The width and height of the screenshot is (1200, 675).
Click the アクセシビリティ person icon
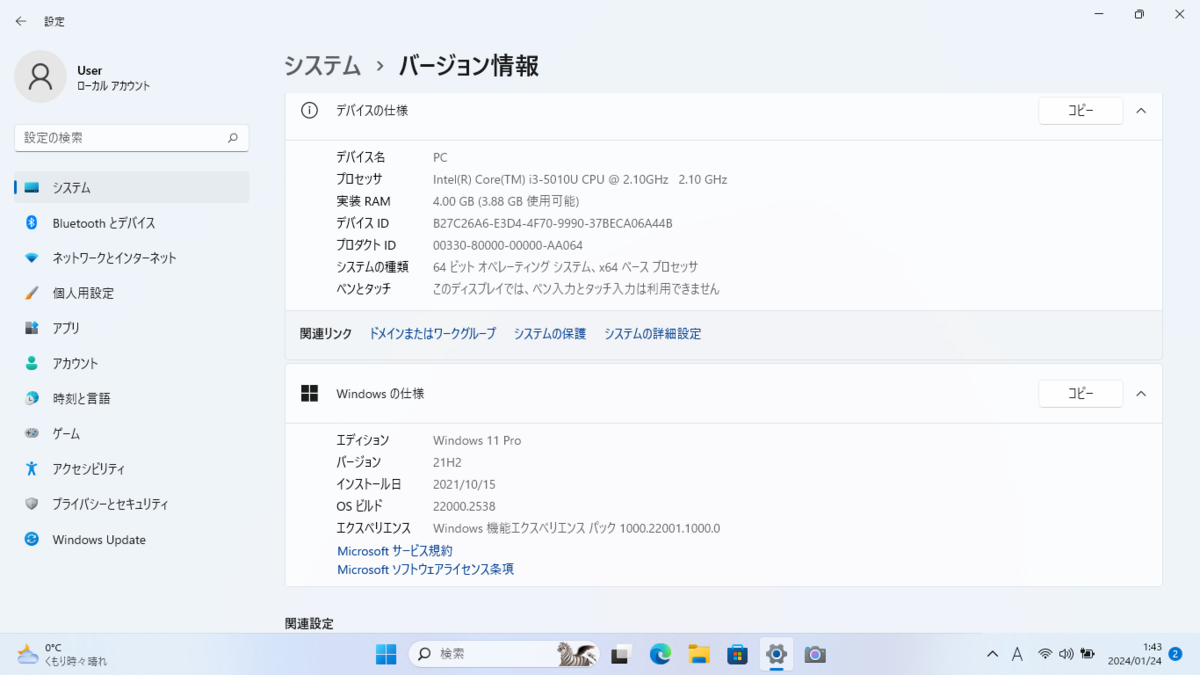click(32, 469)
